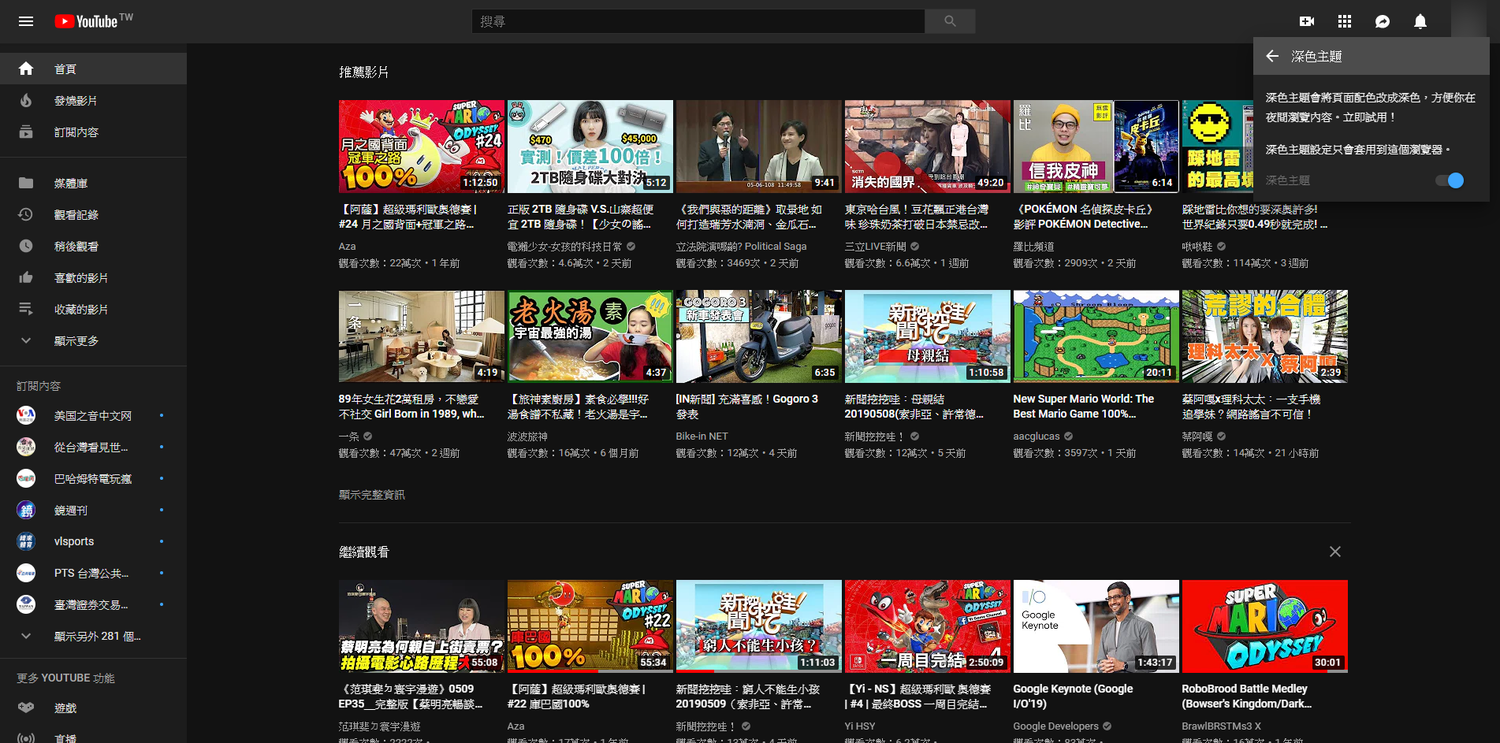Viewport: 1500px width, 743px height.
Task: Click in the 搜尋 search field
Action: tap(698, 21)
